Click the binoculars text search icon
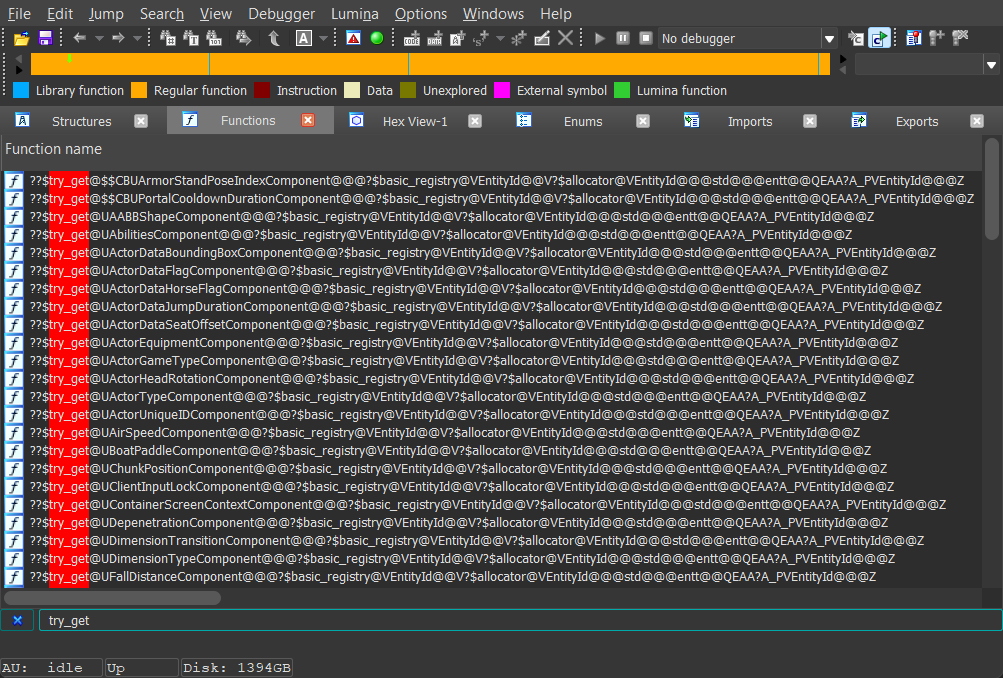The image size is (1003, 678). [191, 38]
